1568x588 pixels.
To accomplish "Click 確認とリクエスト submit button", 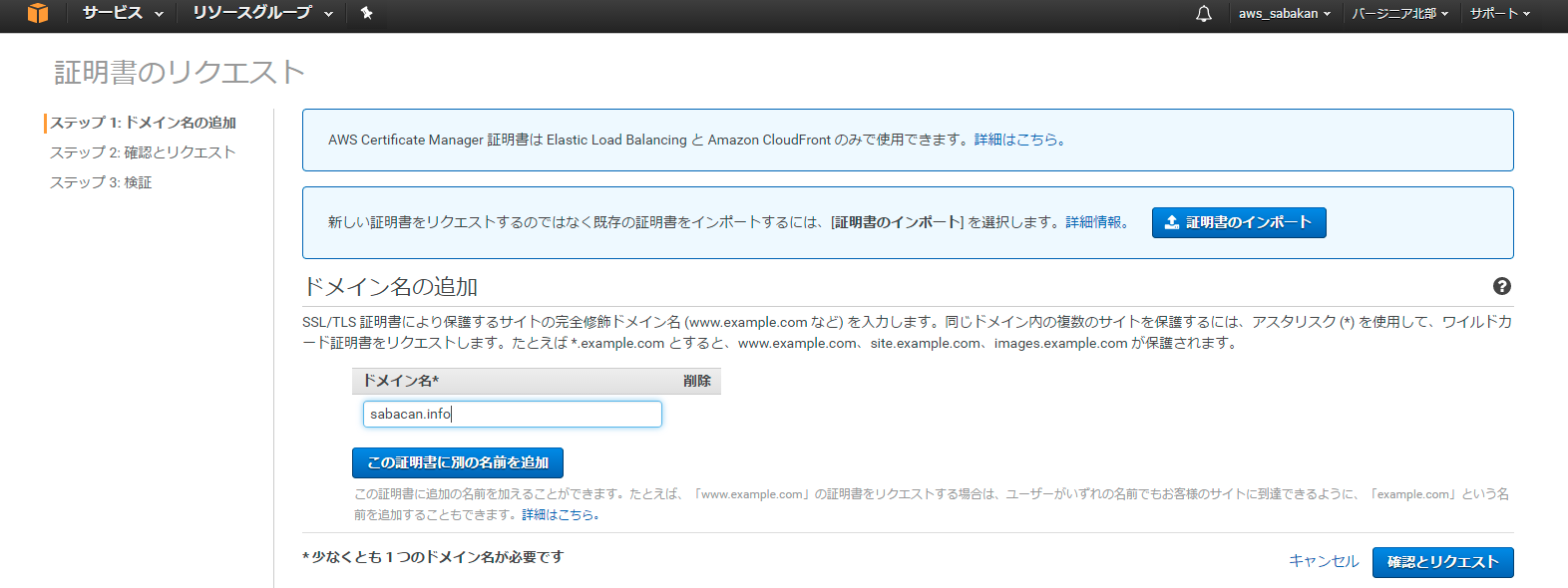I will [1442, 562].
